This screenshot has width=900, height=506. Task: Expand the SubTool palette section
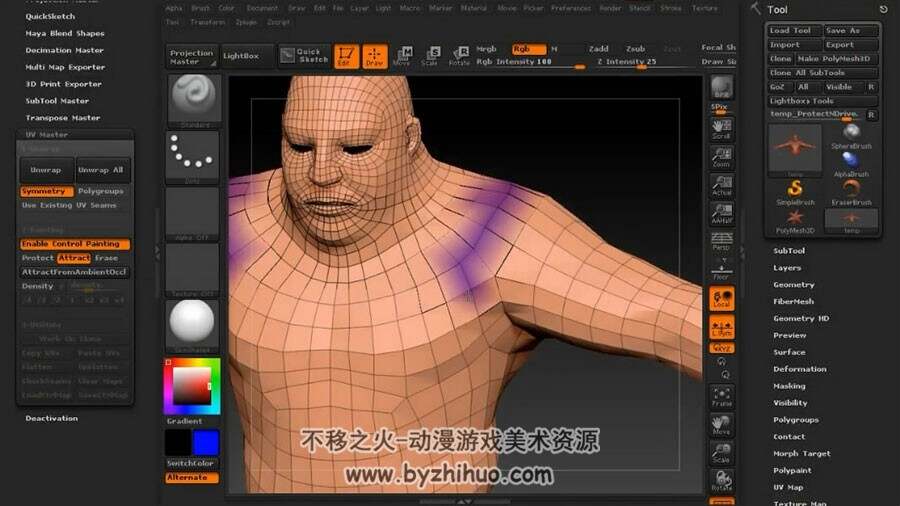click(789, 251)
